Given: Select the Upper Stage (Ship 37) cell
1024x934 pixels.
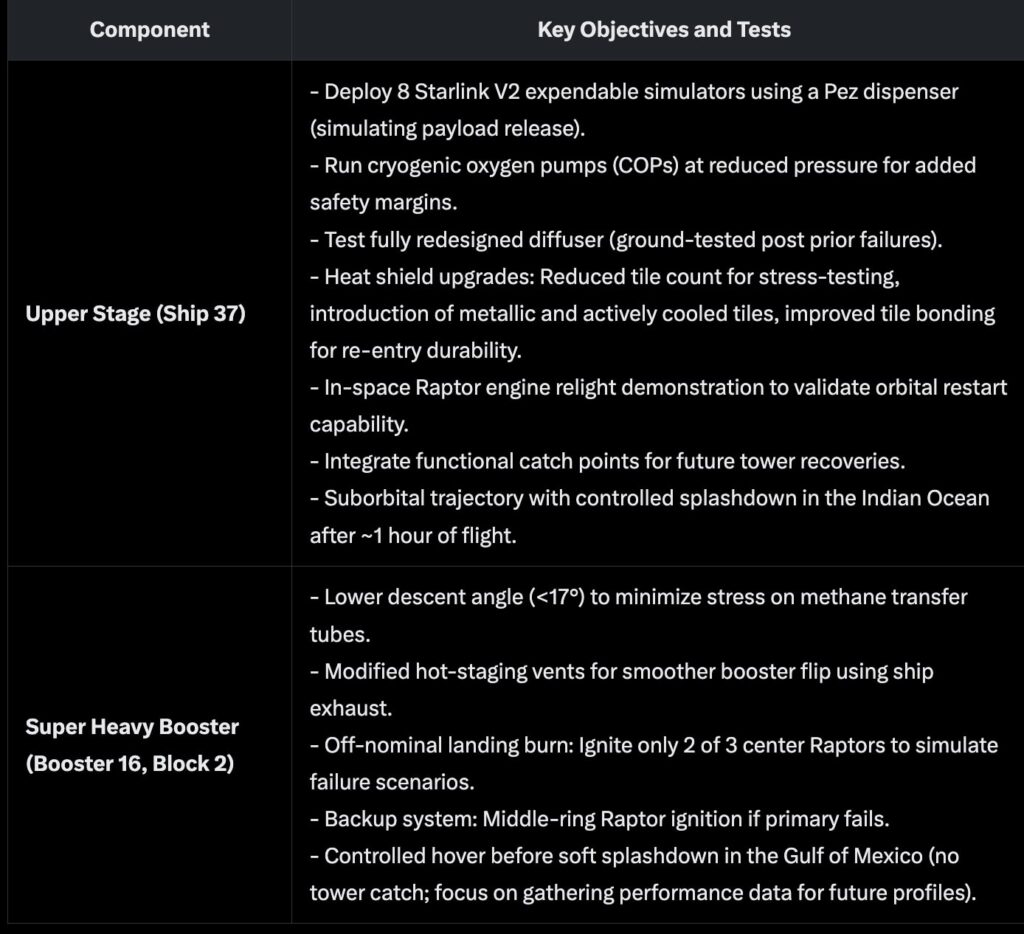Looking at the screenshot, I should [x=136, y=314].
